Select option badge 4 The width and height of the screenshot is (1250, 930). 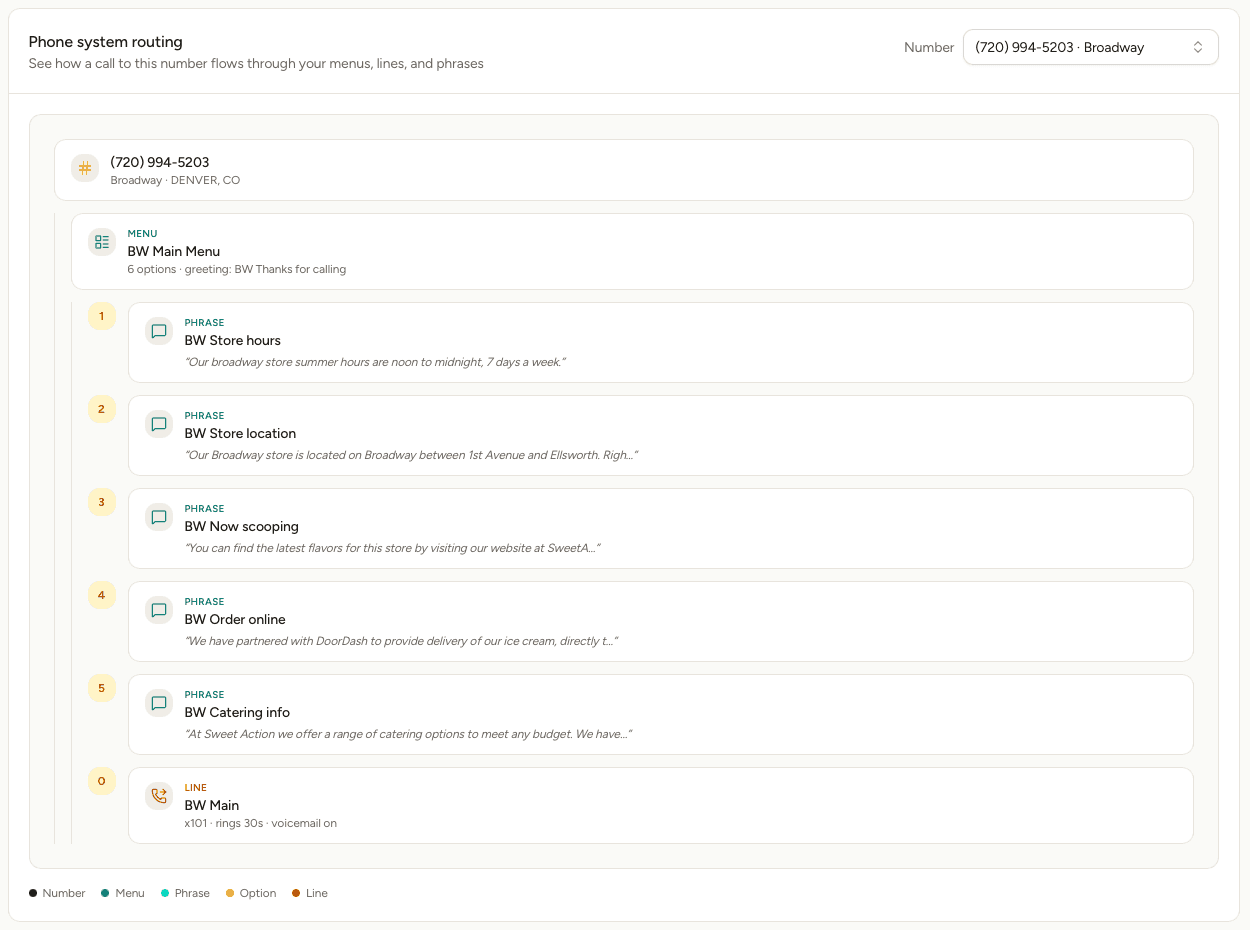(102, 595)
